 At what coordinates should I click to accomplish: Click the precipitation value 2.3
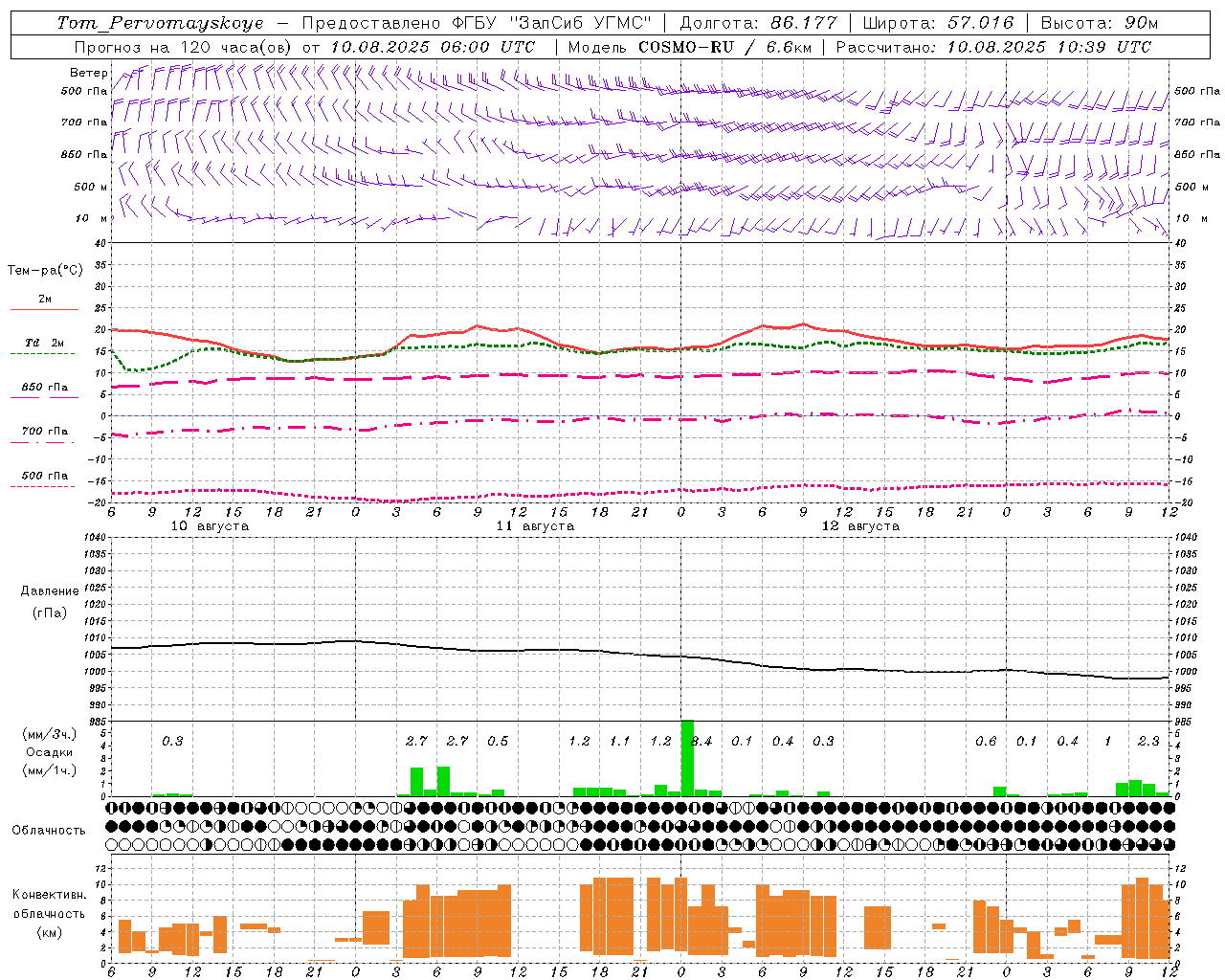pos(1148,742)
